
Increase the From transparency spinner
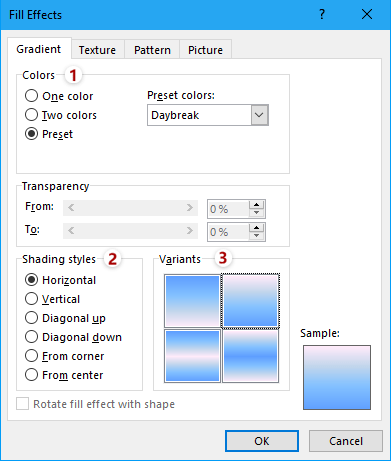tap(256, 205)
